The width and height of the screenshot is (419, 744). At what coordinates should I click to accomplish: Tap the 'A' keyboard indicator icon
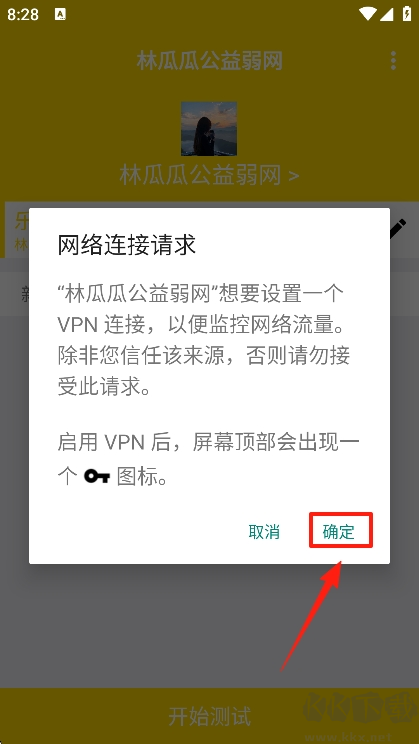(x=60, y=14)
